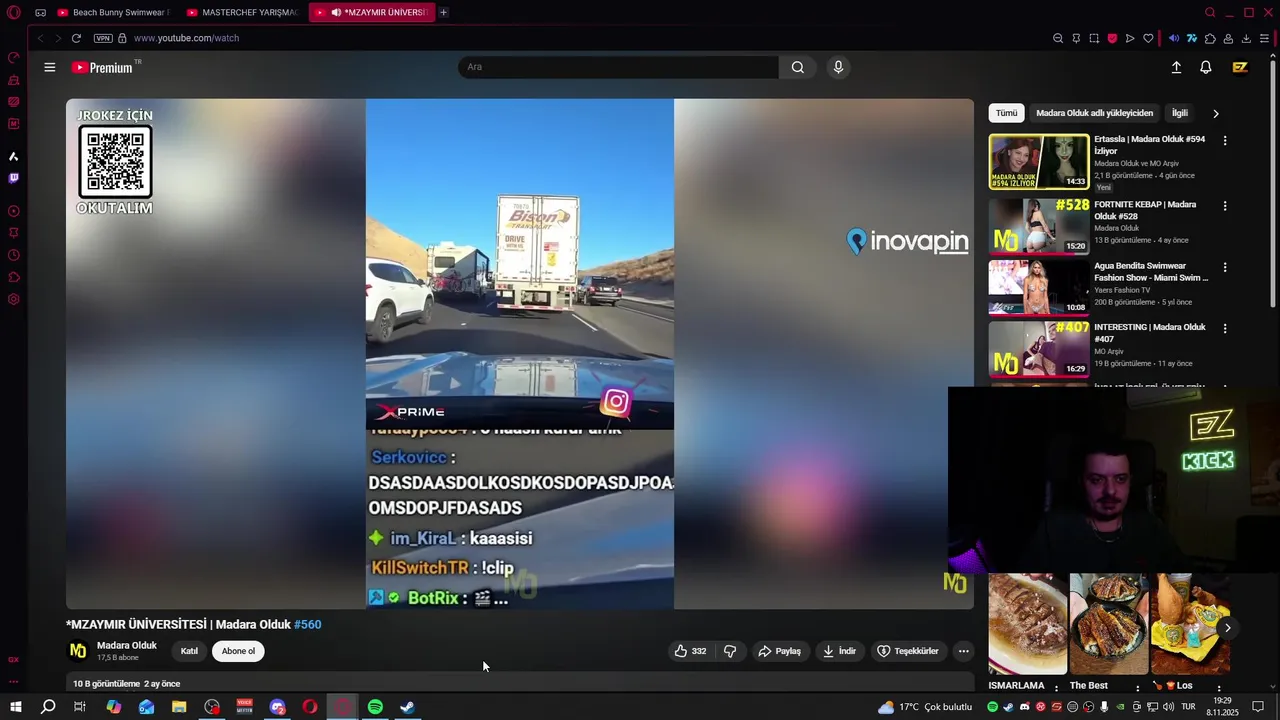Image resolution: width=1280 pixels, height=720 pixels.
Task: Subscribe using the Abone ol button
Action: tap(238, 651)
